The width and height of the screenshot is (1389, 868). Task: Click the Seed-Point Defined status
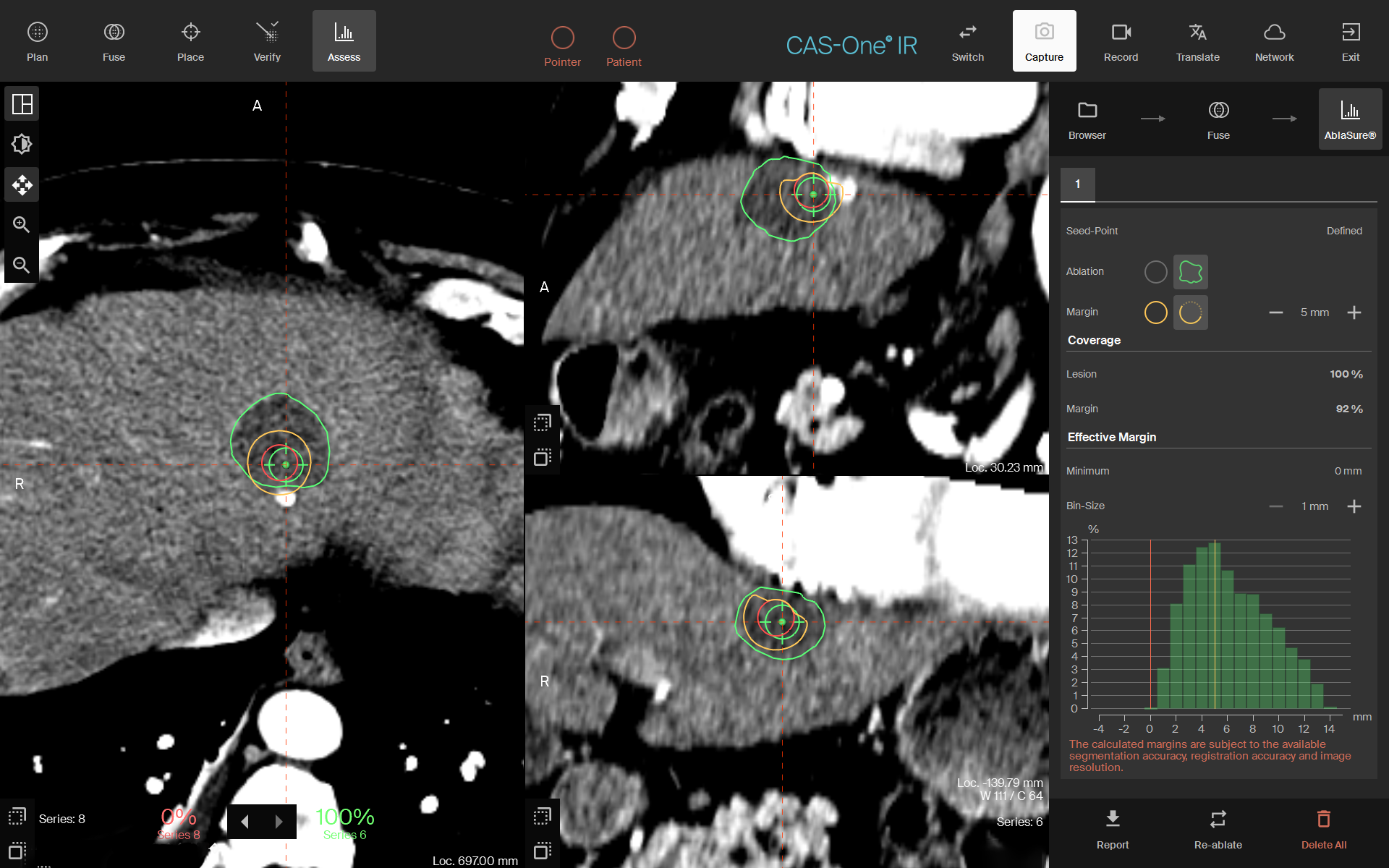tap(1344, 231)
